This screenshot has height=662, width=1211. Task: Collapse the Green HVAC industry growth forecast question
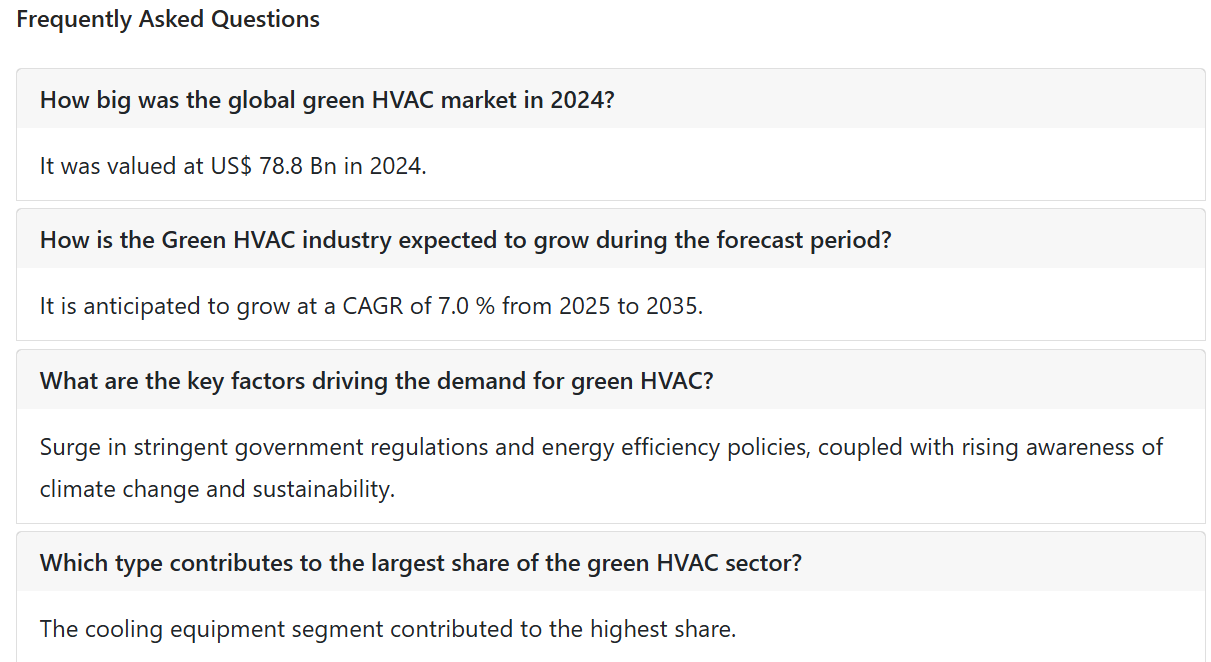point(610,239)
